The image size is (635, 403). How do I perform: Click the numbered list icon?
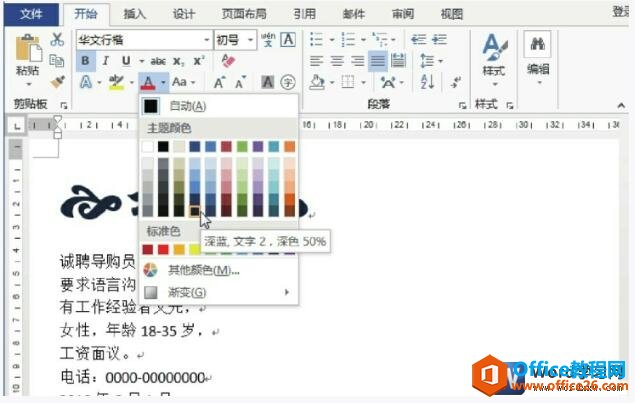point(348,39)
